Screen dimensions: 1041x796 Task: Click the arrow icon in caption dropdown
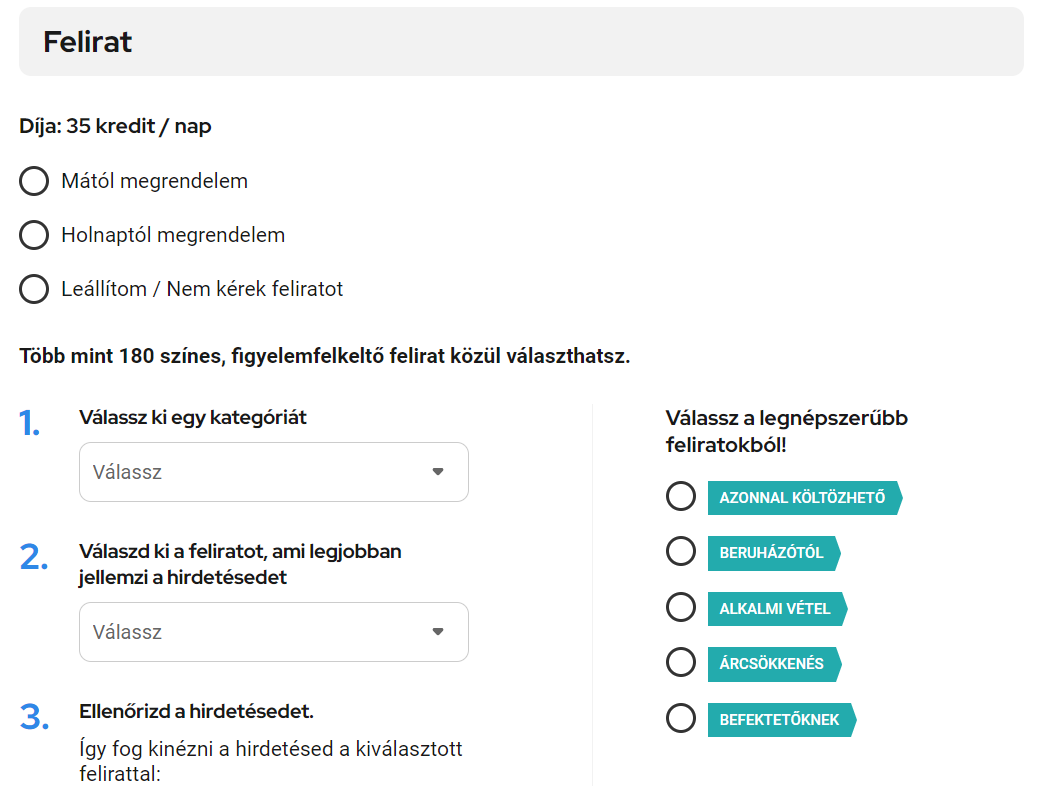pyautogui.click(x=437, y=632)
